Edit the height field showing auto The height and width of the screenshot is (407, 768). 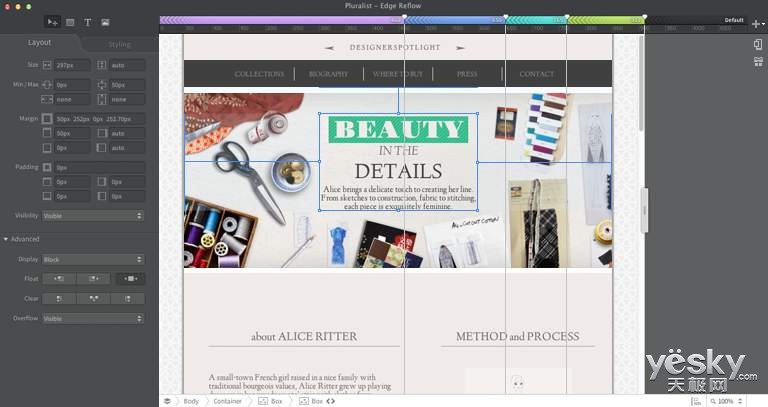tap(127, 65)
